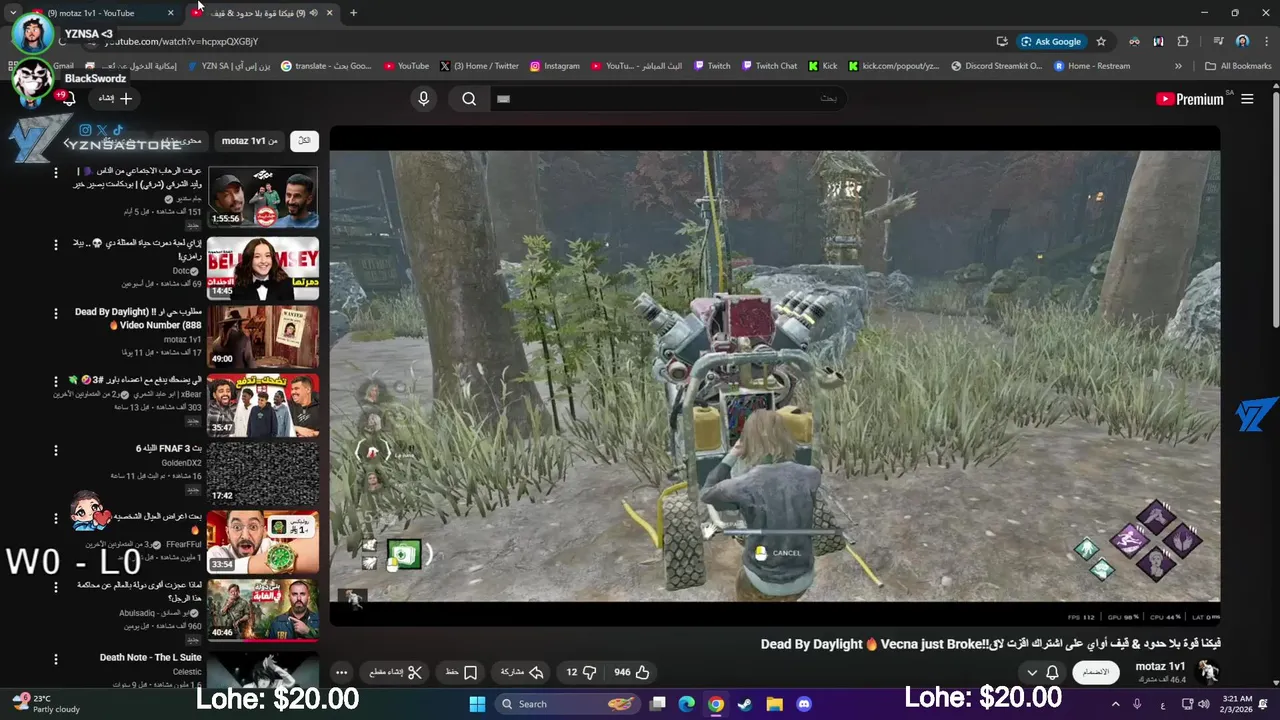1280x720 pixels.
Task: Click the Windows taskbar Search box
Action: tap(568, 704)
